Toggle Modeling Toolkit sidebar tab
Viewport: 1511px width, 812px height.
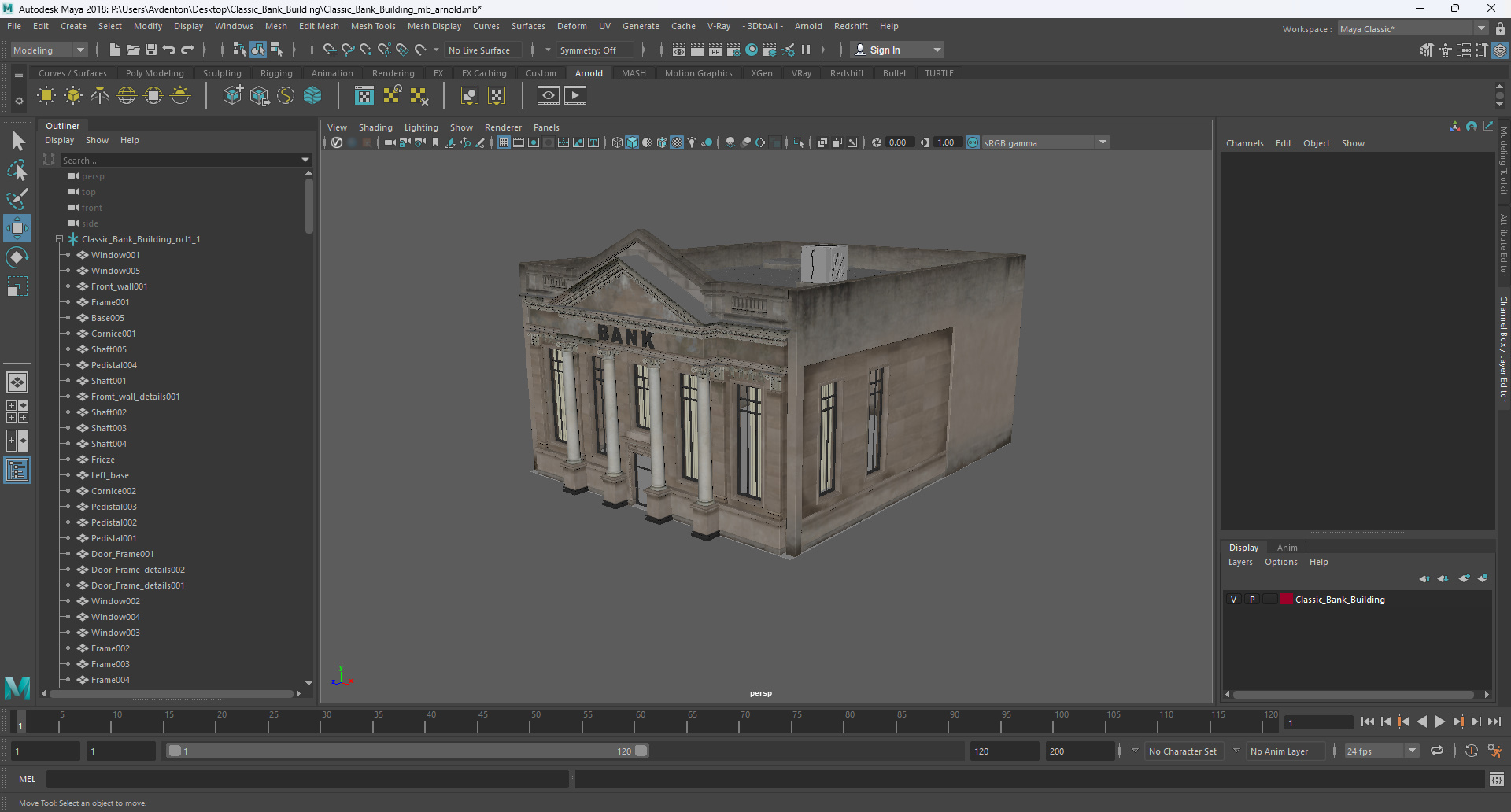tap(1503, 161)
